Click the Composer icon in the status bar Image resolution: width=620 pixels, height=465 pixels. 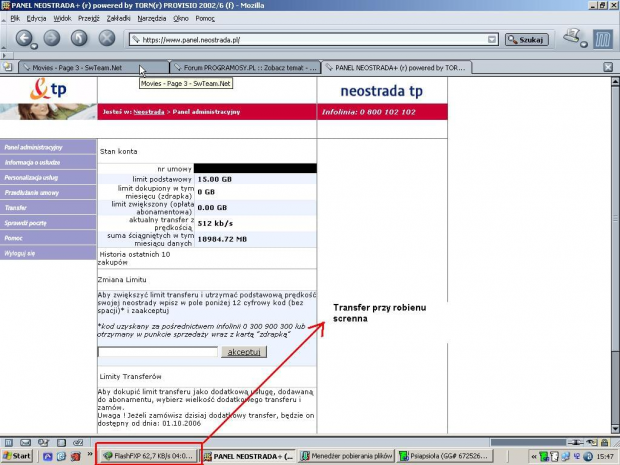43,442
